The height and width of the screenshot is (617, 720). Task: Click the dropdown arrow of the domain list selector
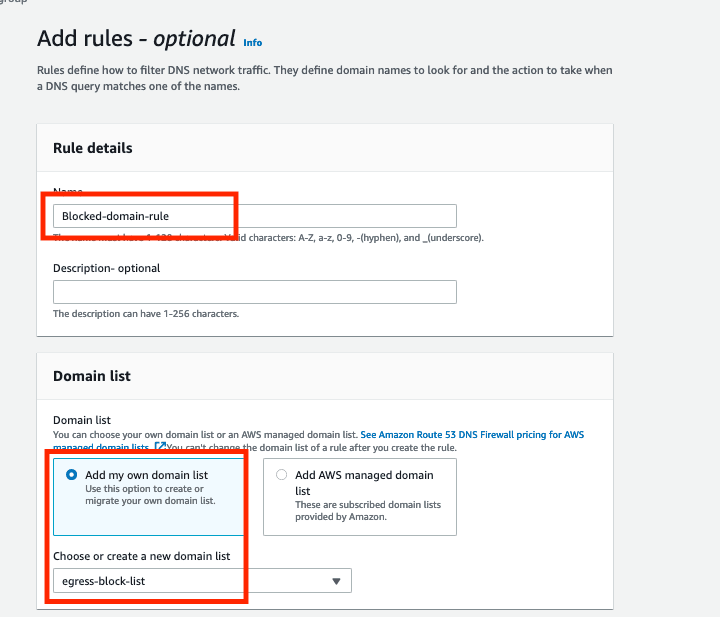tap(336, 581)
